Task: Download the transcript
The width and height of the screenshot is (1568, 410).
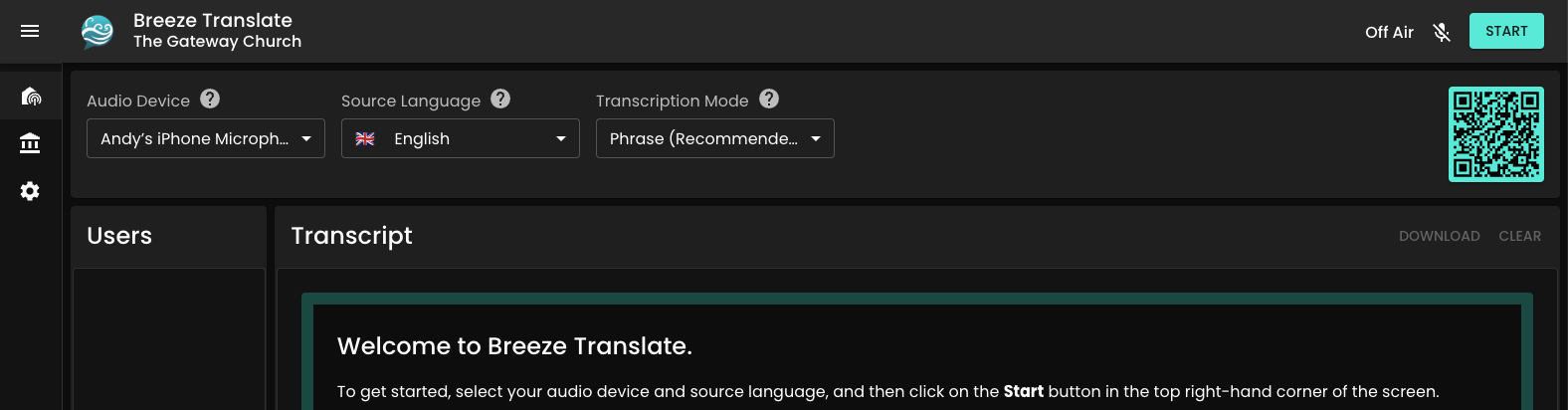Action: [1439, 236]
